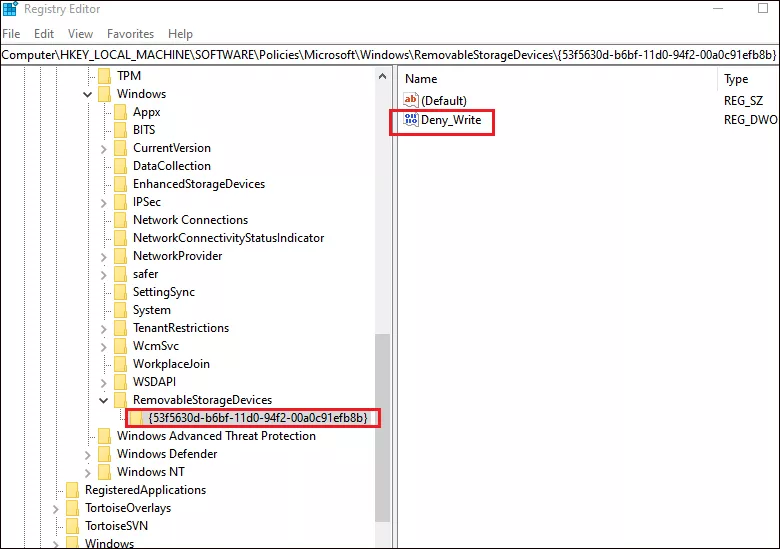Select the WorkplaceJoin folder icon
Viewport: 780px width, 549px height.
pyautogui.click(x=120, y=364)
